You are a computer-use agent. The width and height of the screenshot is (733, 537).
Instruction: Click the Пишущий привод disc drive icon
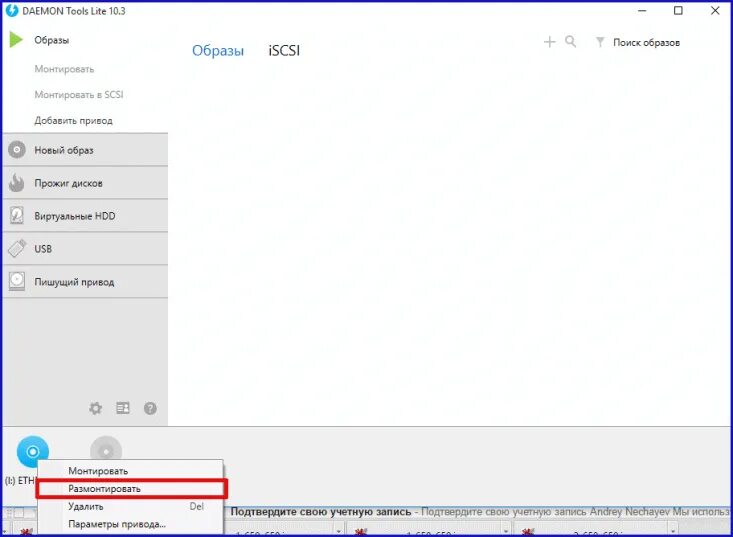(x=17, y=281)
